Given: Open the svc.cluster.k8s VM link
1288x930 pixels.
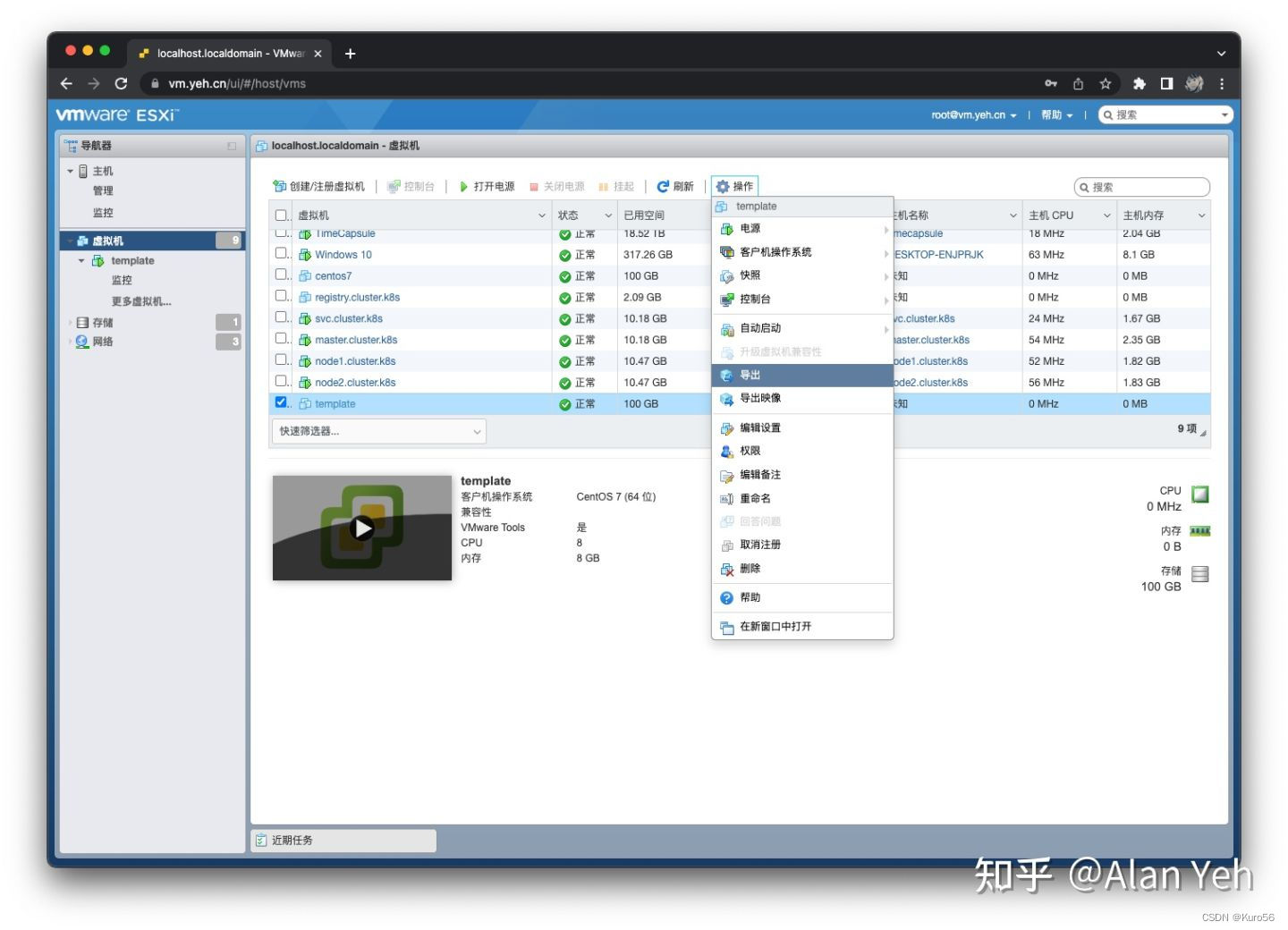Looking at the screenshot, I should (x=349, y=319).
